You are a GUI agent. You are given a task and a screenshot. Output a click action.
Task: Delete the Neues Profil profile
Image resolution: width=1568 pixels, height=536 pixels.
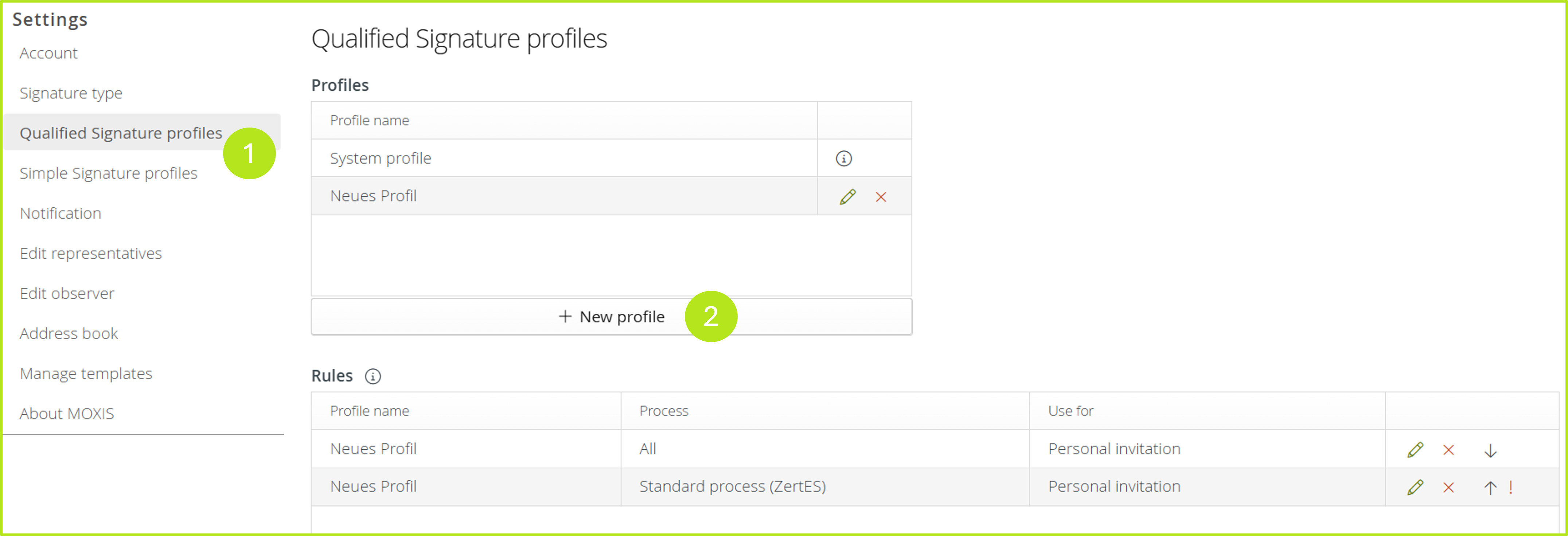[x=881, y=196]
